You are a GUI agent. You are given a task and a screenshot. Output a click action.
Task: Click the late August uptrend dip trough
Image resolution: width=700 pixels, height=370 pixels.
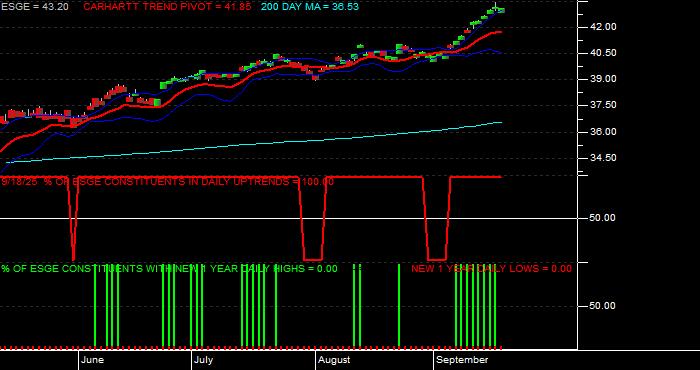437,259
